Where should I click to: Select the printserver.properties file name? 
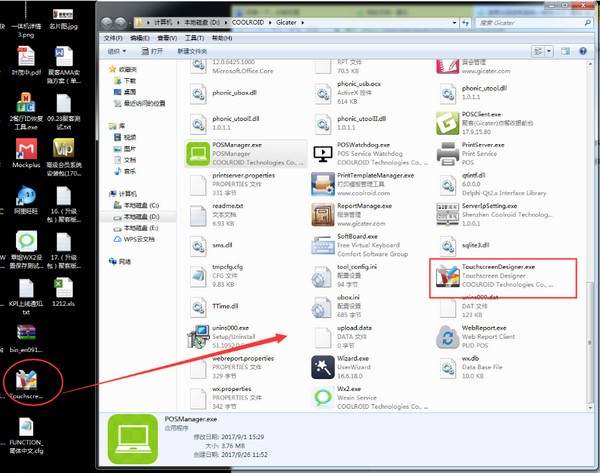[x=243, y=175]
